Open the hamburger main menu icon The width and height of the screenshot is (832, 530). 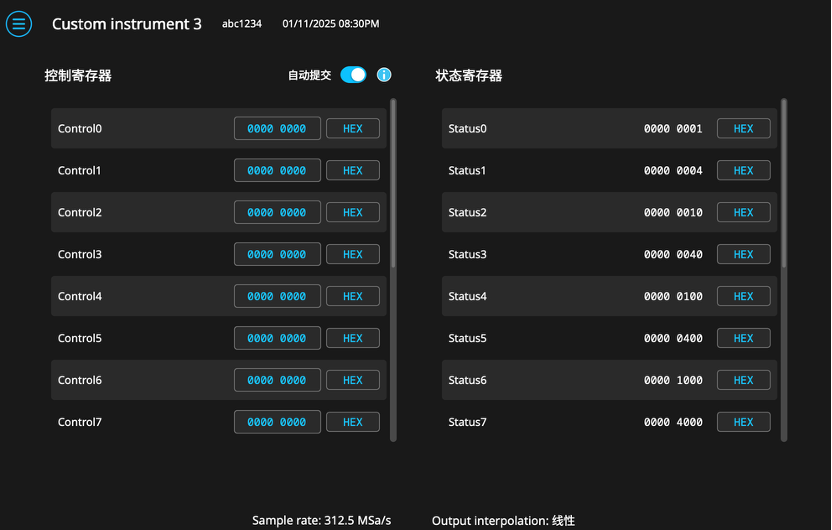[19, 24]
